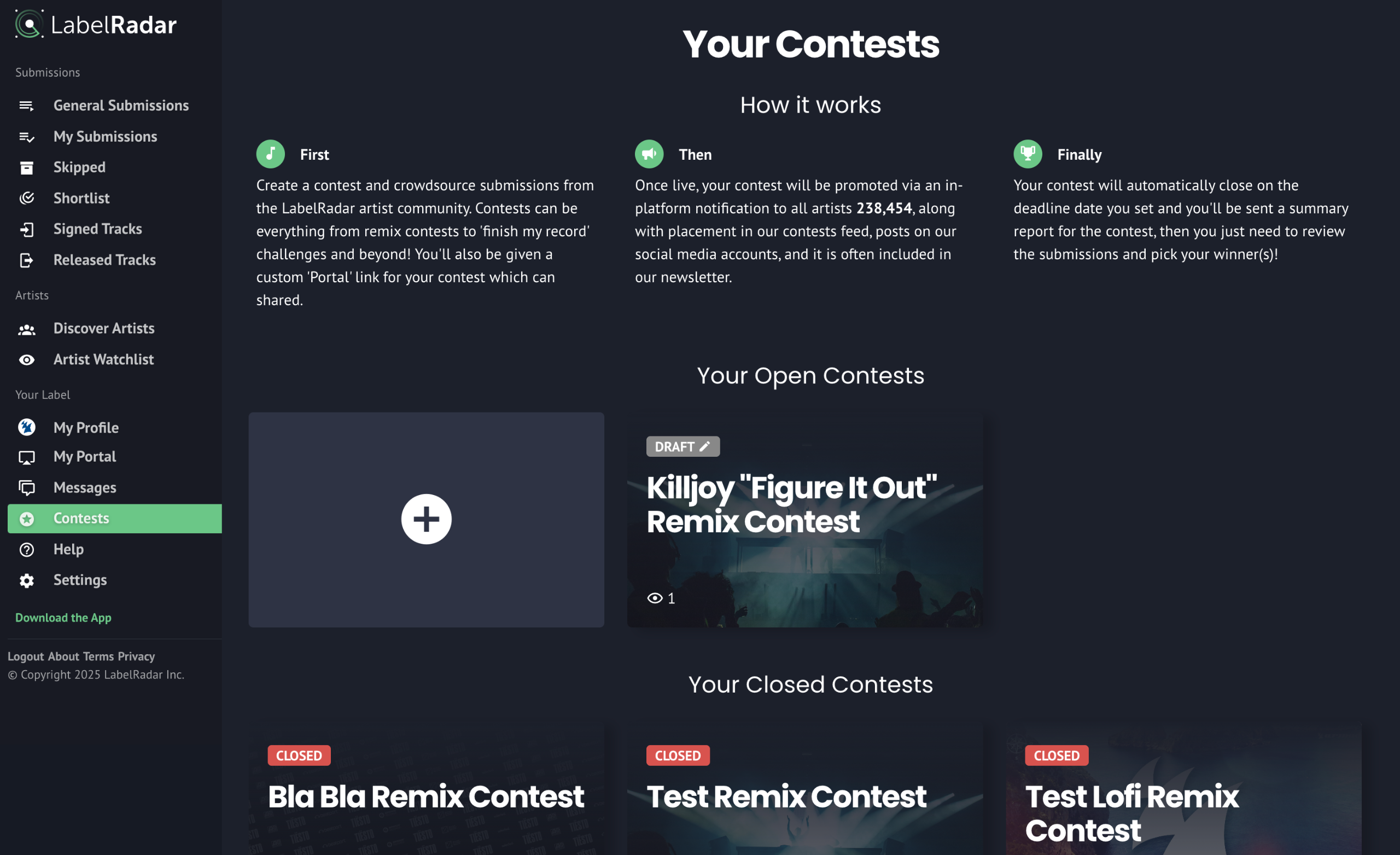Click the Messages chat bubble icon

[x=27, y=488]
